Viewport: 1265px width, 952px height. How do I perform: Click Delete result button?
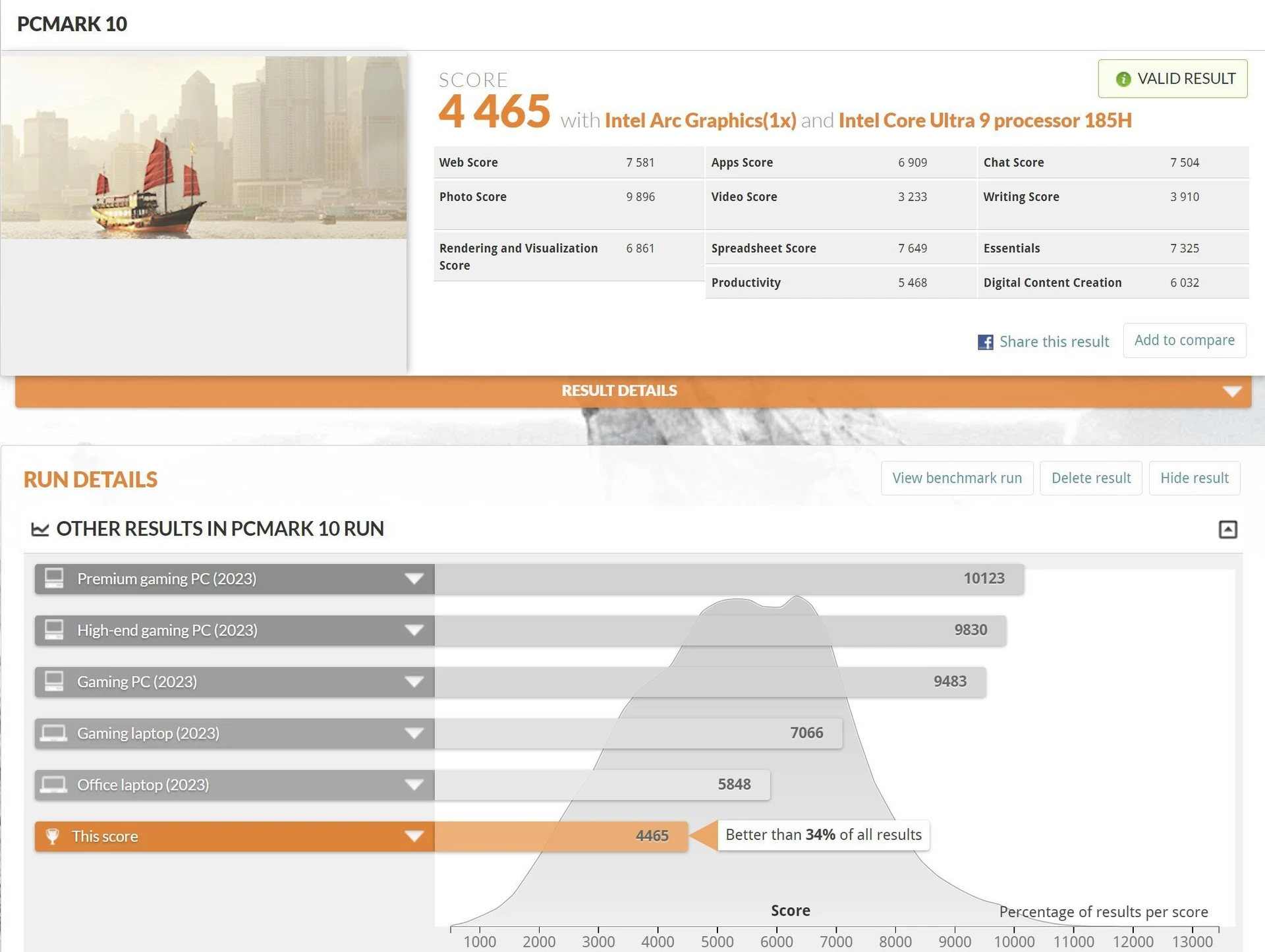click(x=1090, y=478)
